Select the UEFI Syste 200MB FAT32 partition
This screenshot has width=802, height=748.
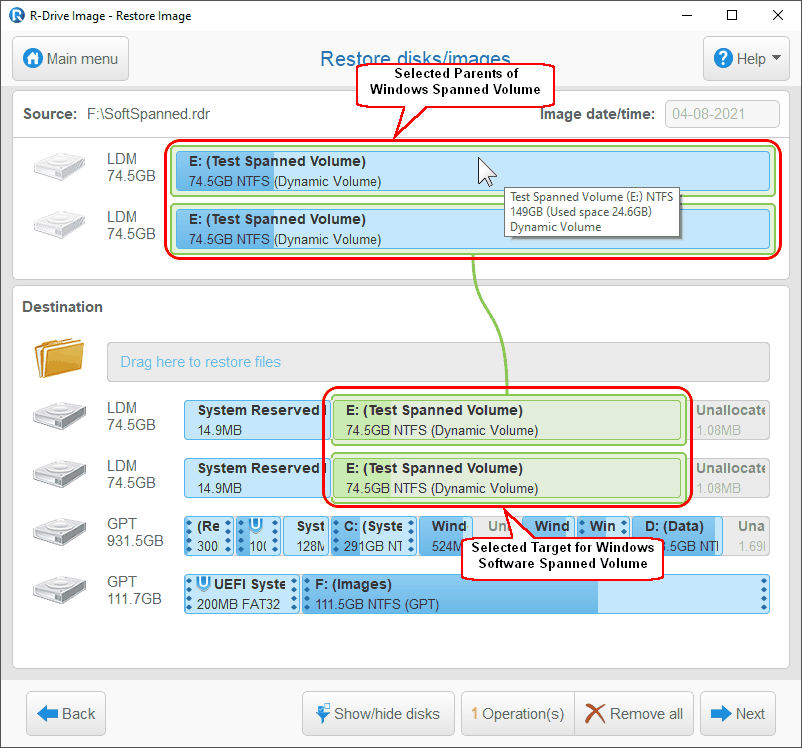point(241,593)
